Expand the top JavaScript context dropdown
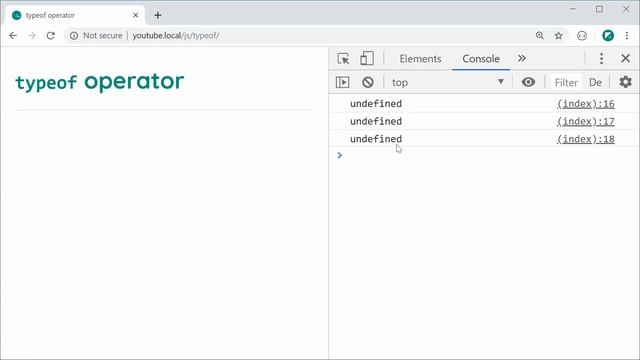 (x=448, y=82)
